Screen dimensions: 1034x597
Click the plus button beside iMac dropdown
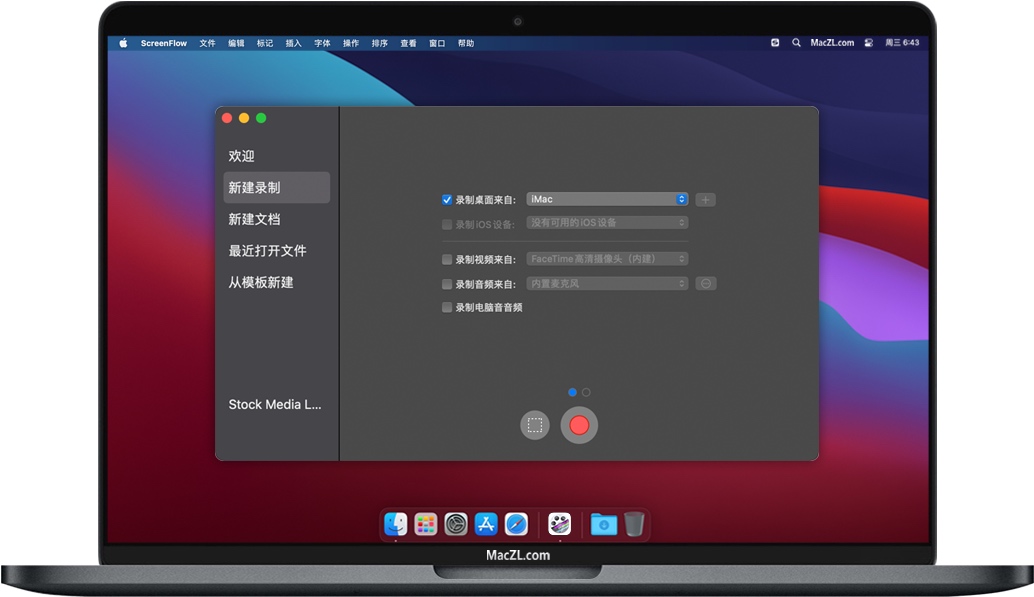(x=705, y=200)
